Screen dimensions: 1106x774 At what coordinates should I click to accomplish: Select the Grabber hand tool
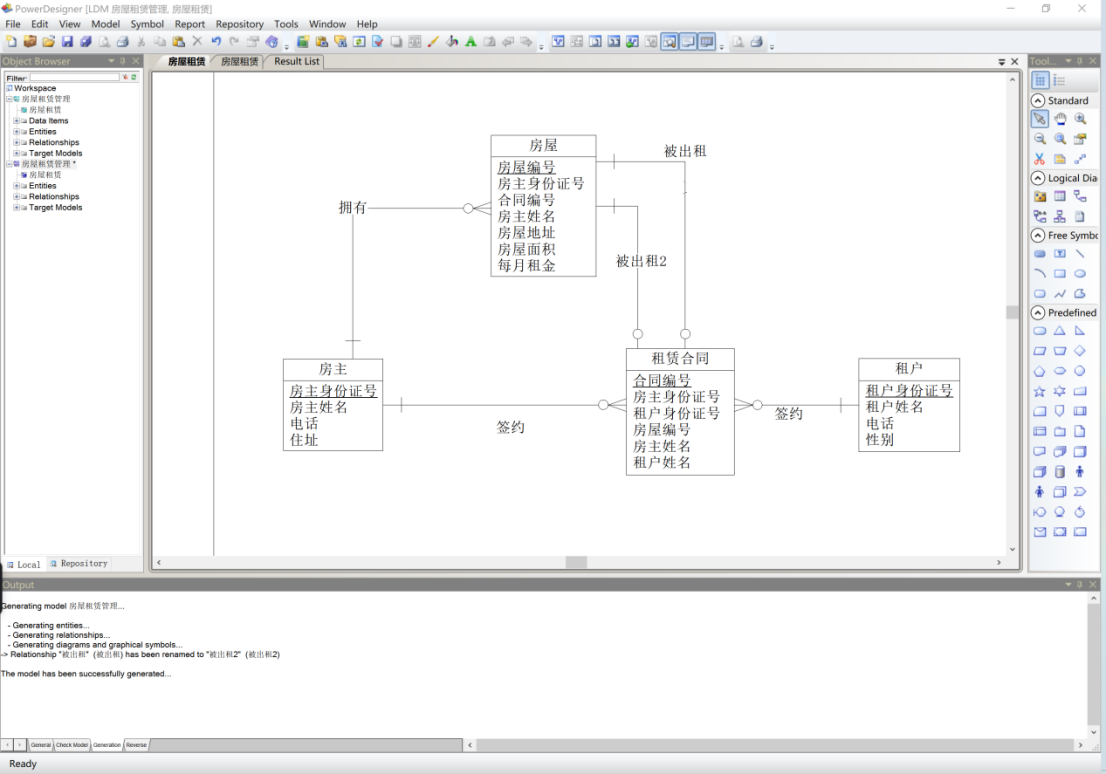[1059, 119]
